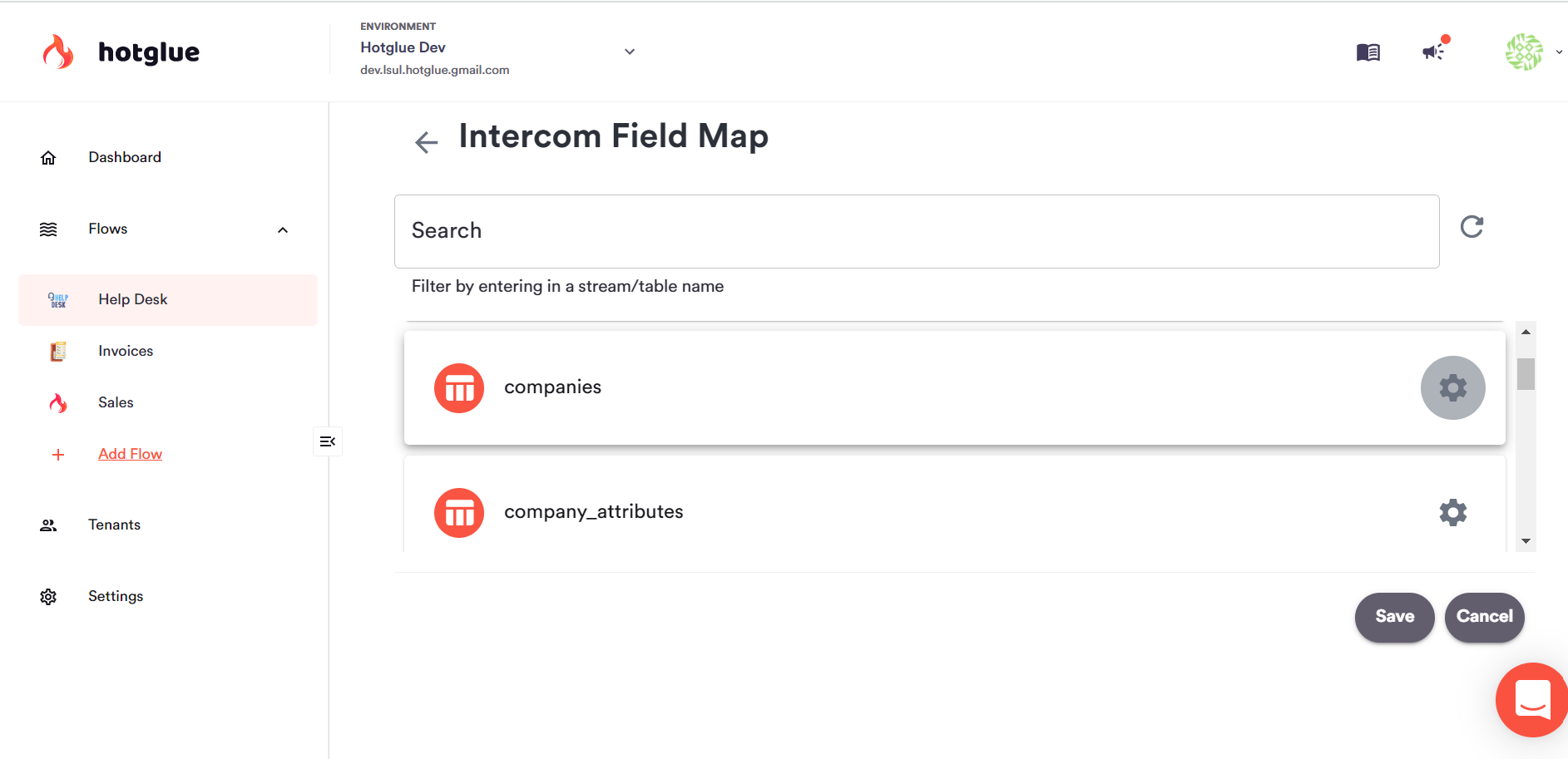Open the user avatar menu
Image resolution: width=1568 pixels, height=759 pixels.
(x=1524, y=52)
